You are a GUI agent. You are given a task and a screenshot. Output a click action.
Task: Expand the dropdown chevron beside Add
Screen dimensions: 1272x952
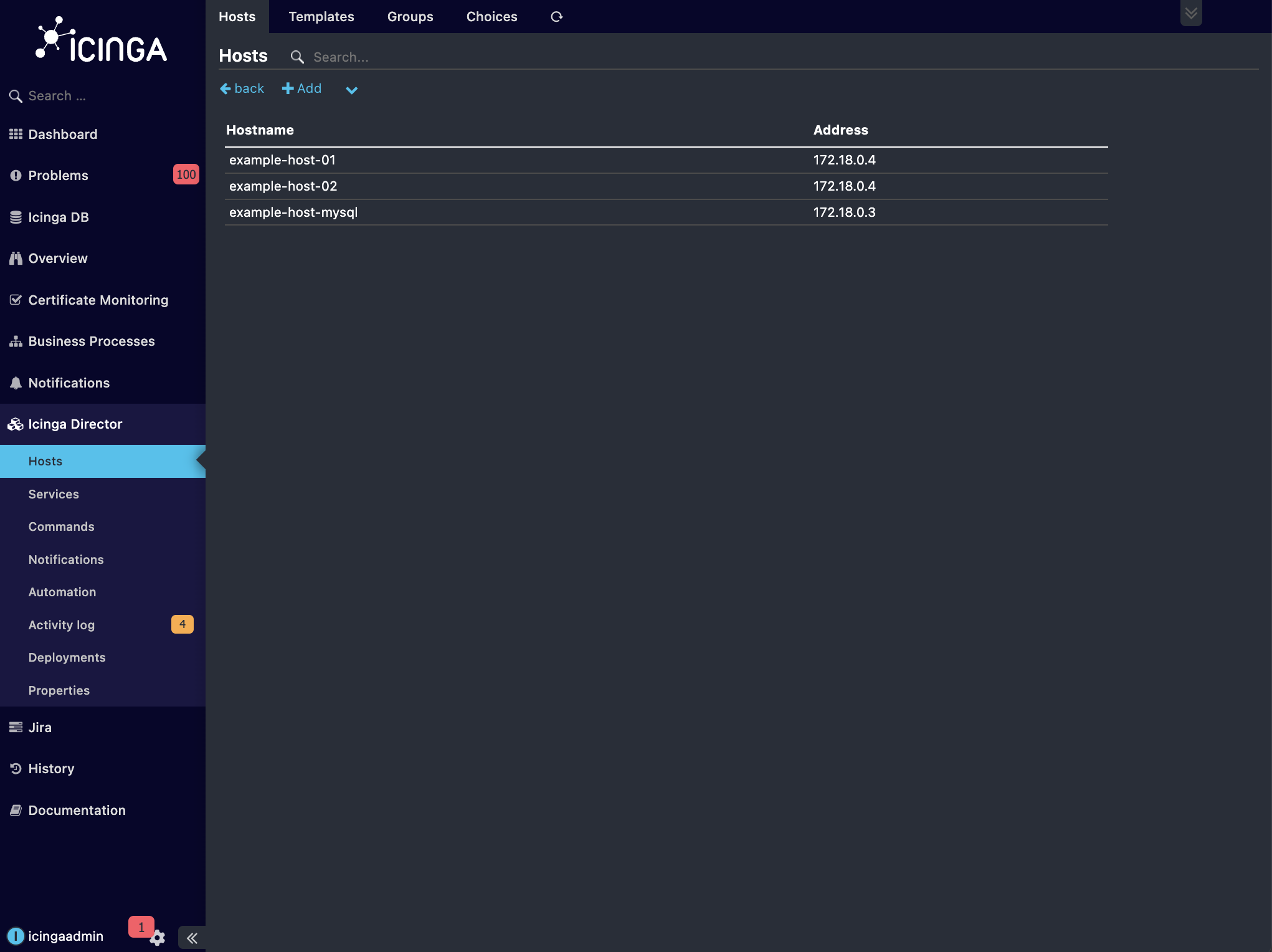point(352,90)
